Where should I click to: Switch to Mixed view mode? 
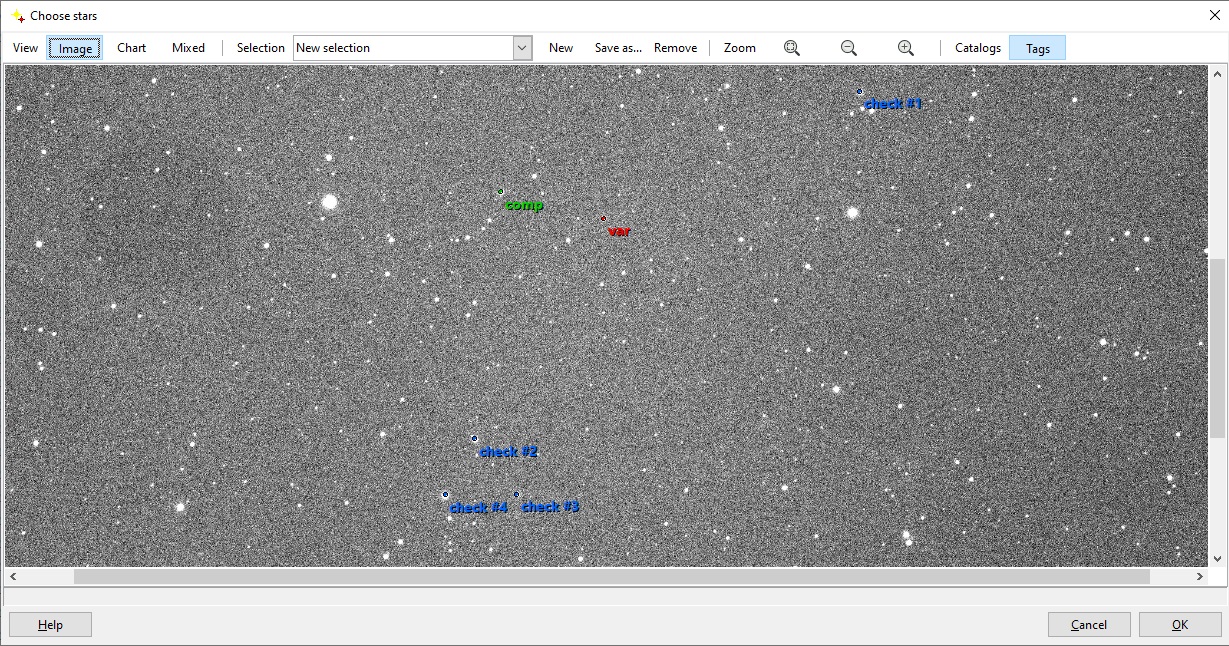(x=188, y=48)
